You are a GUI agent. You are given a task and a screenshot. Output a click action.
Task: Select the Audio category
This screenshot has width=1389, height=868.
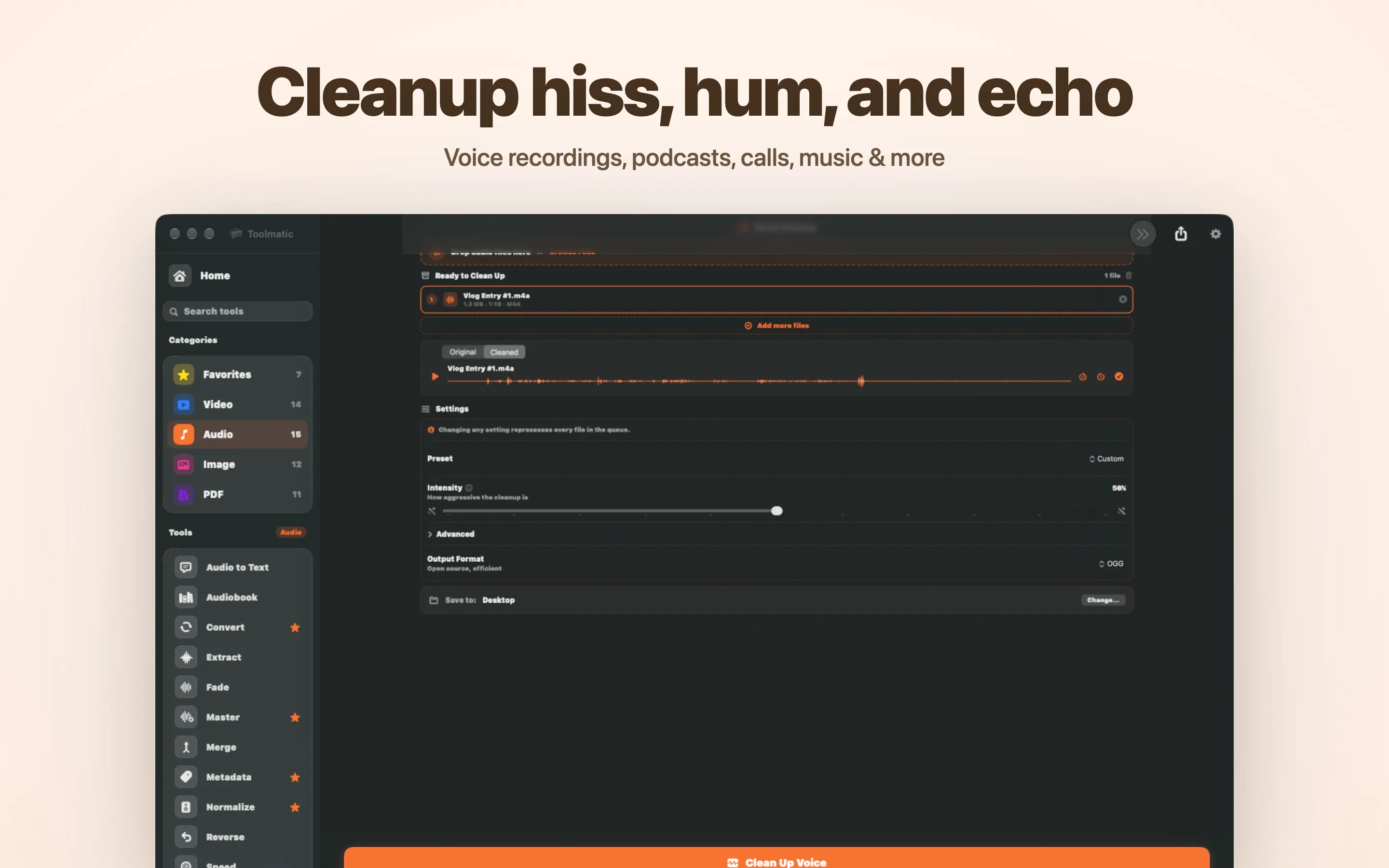pyautogui.click(x=237, y=434)
